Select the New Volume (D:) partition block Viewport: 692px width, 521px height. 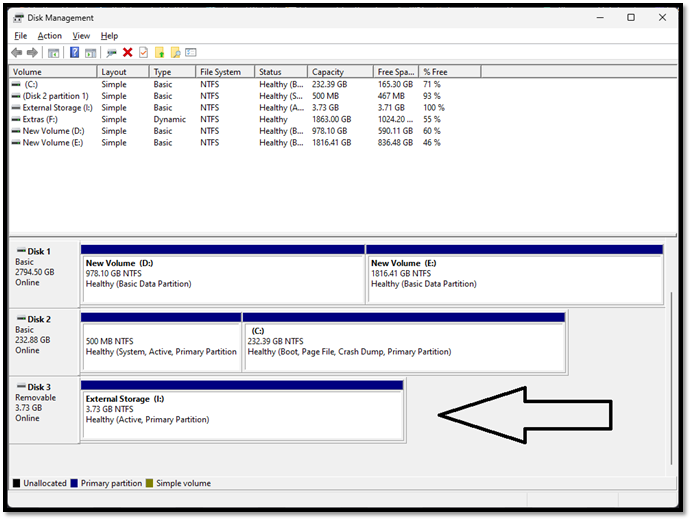coord(222,276)
